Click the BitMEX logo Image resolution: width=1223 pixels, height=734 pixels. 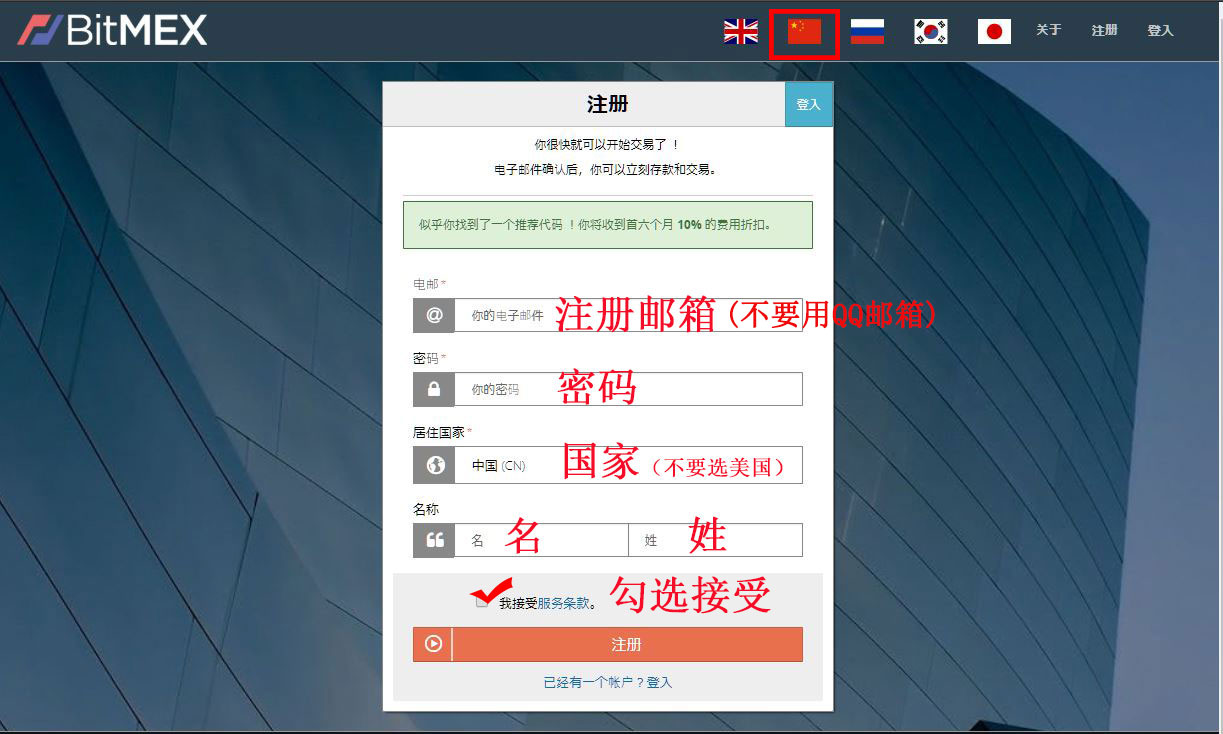(x=112, y=30)
